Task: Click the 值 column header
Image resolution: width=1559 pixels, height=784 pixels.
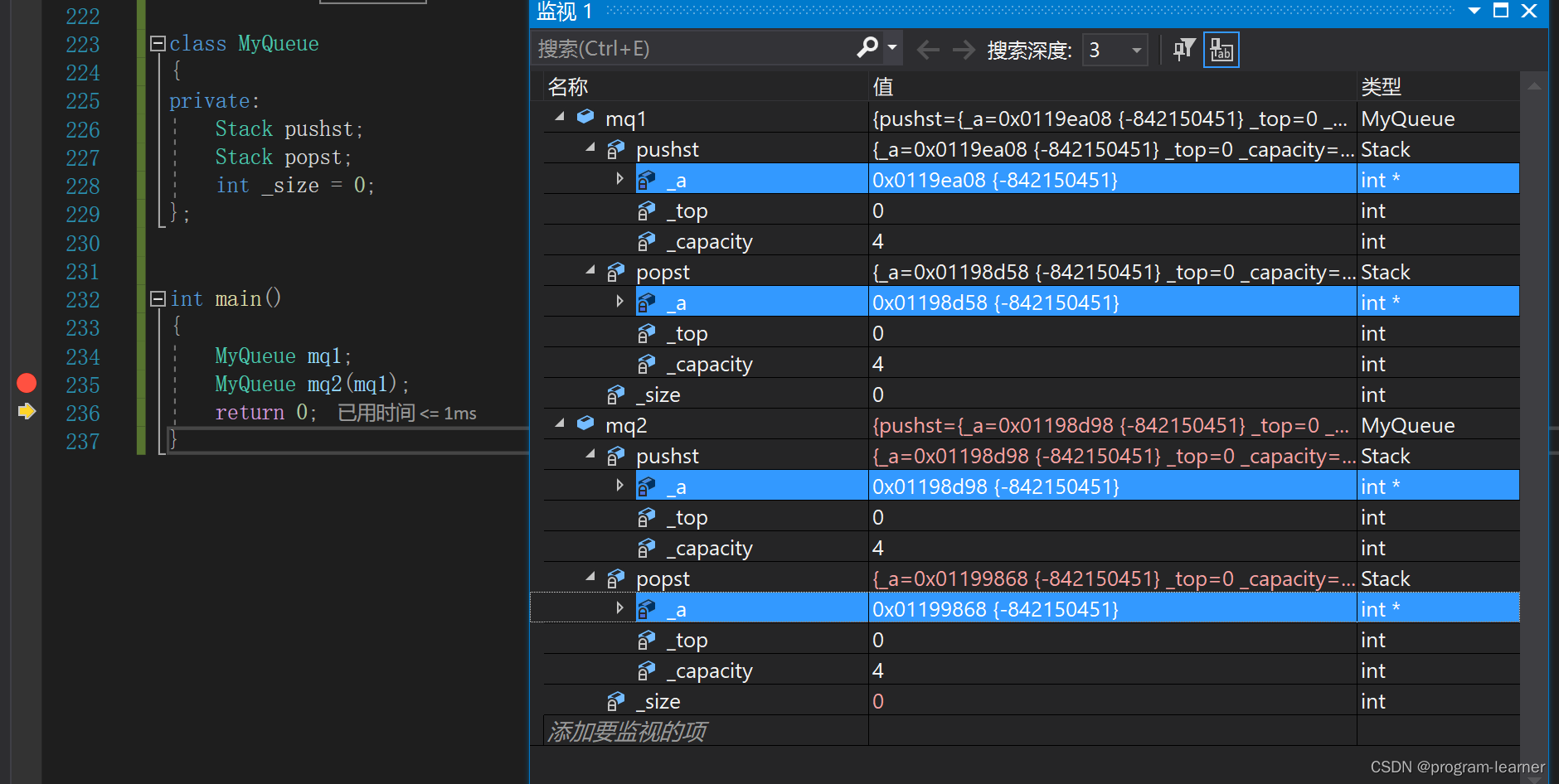Action: pos(1112,86)
